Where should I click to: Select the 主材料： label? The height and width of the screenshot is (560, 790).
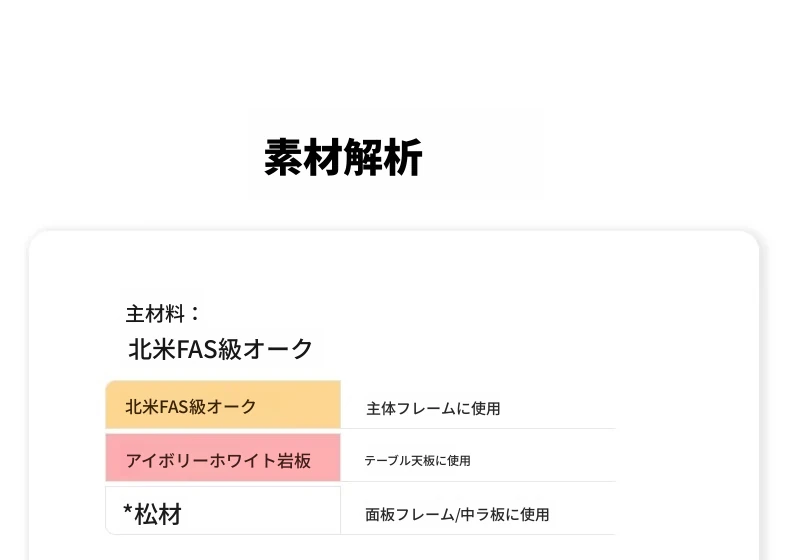point(163,314)
